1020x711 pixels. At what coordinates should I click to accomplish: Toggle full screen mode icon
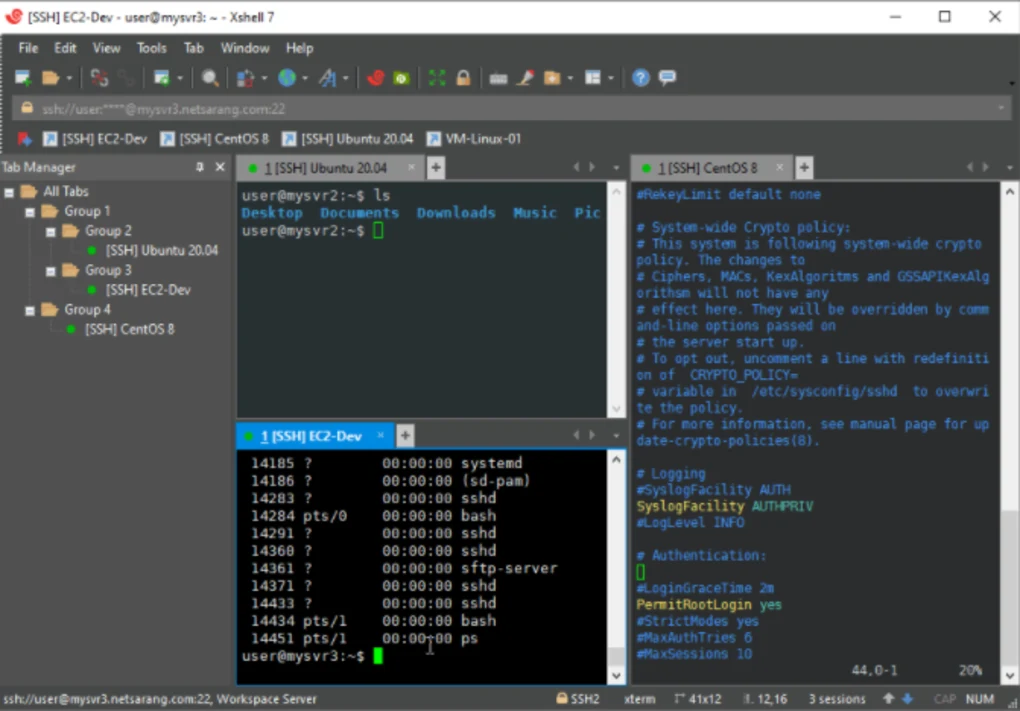437,78
